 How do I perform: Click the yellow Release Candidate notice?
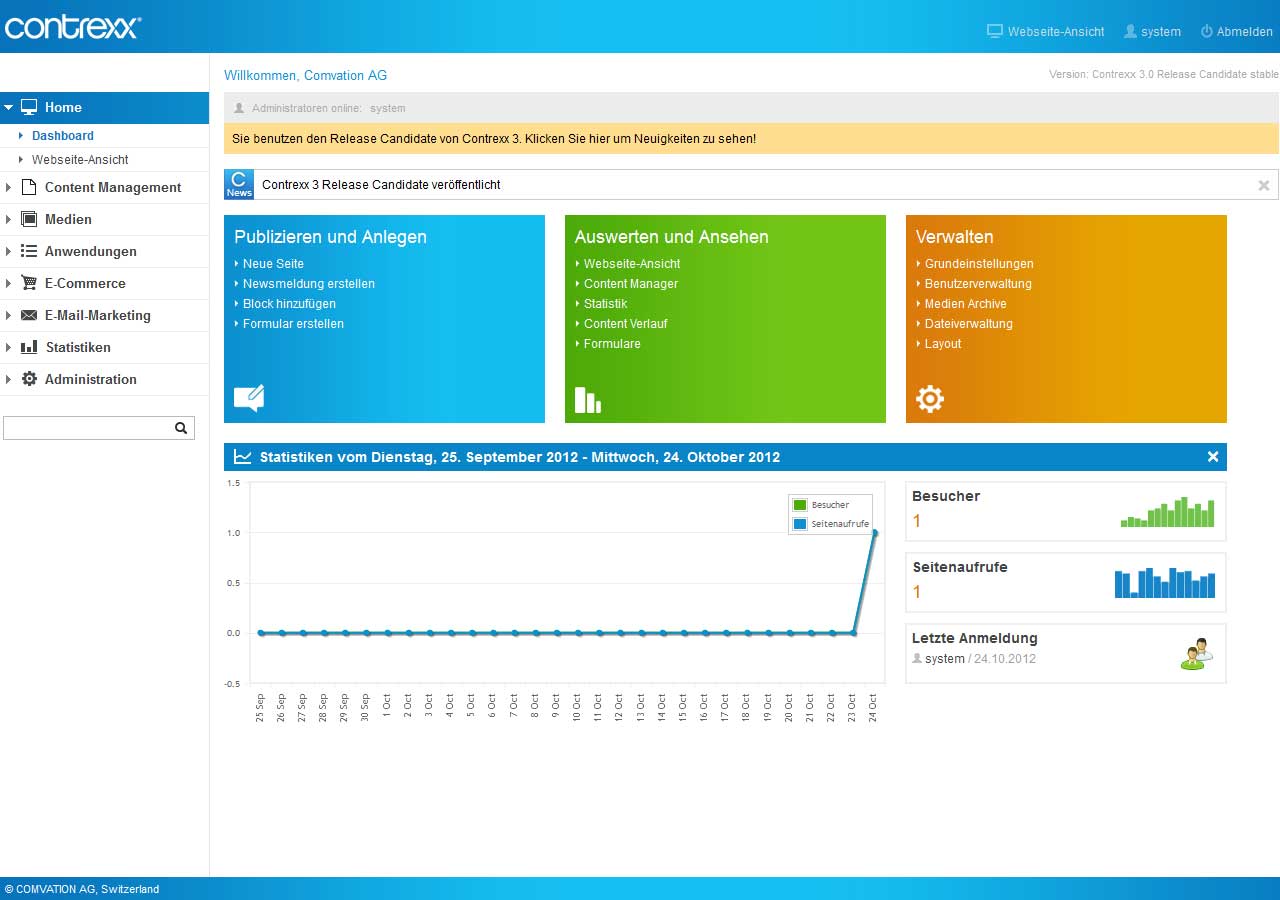click(x=751, y=139)
